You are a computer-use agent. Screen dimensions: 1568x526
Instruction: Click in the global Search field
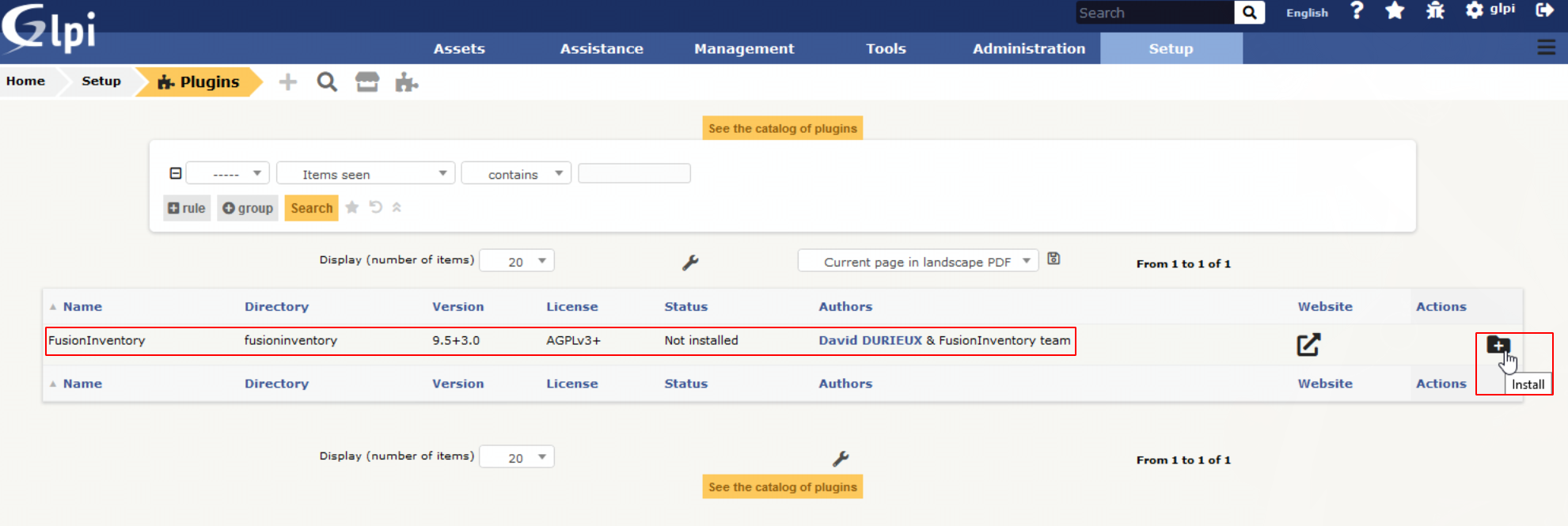tap(1155, 13)
